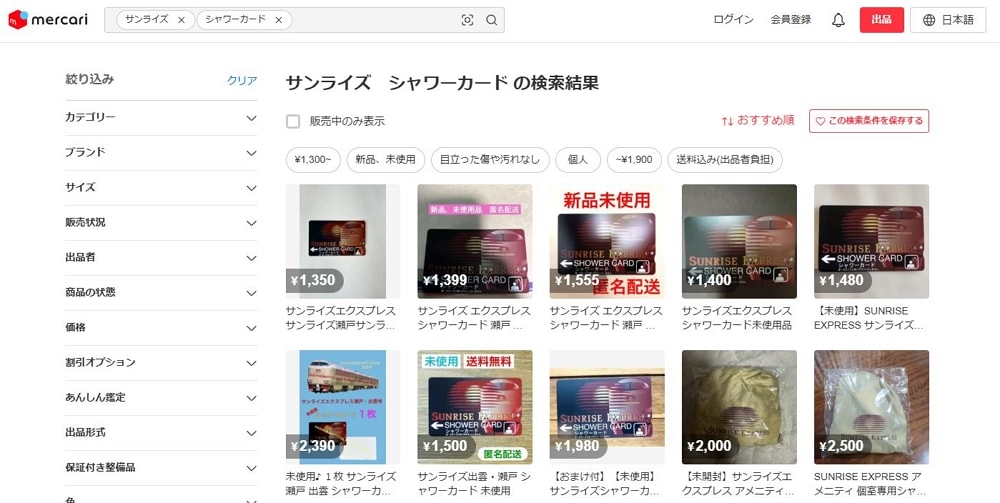The image size is (1000, 503).
Task: Click title サンライズ出雲・瀬戸 シャワーカード 未使用
Action: (474, 484)
